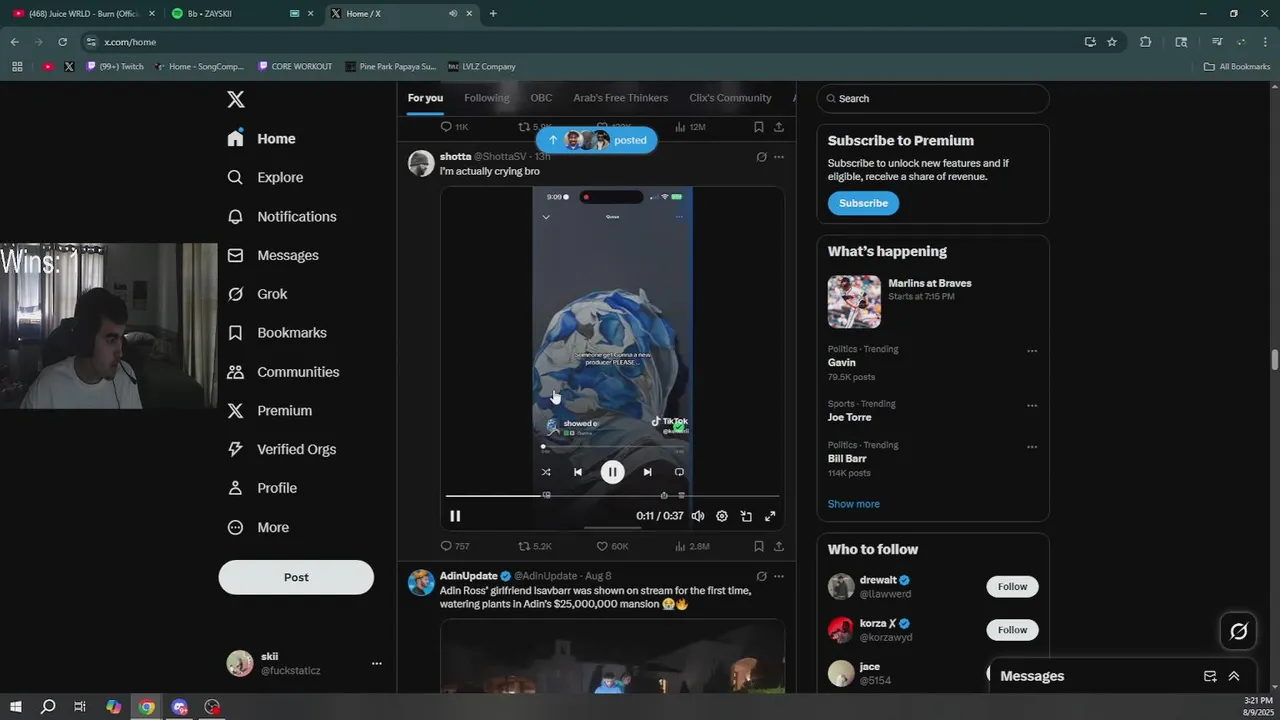Like shotta's post (60K)
This screenshot has height=720, width=1280.
(612, 546)
